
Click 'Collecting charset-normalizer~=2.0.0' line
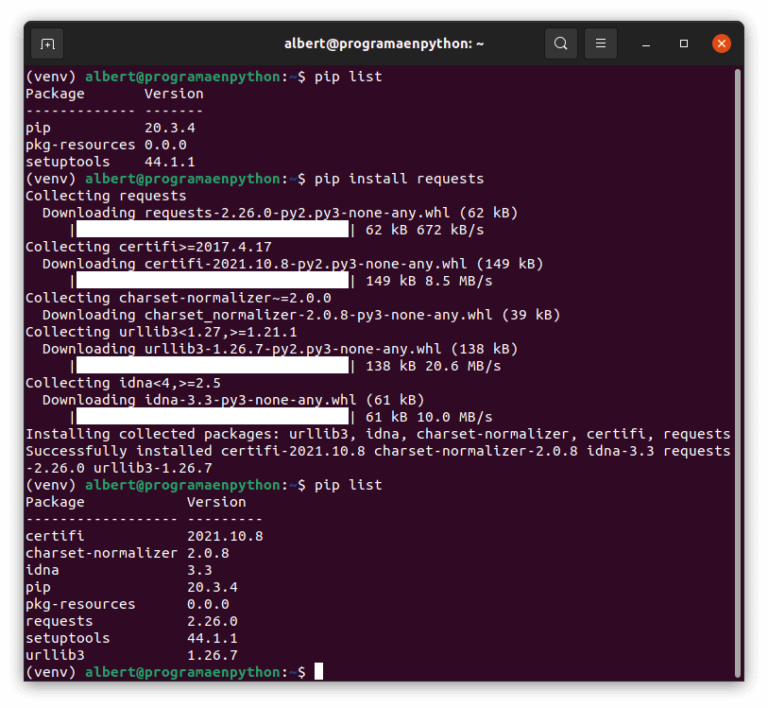178,298
